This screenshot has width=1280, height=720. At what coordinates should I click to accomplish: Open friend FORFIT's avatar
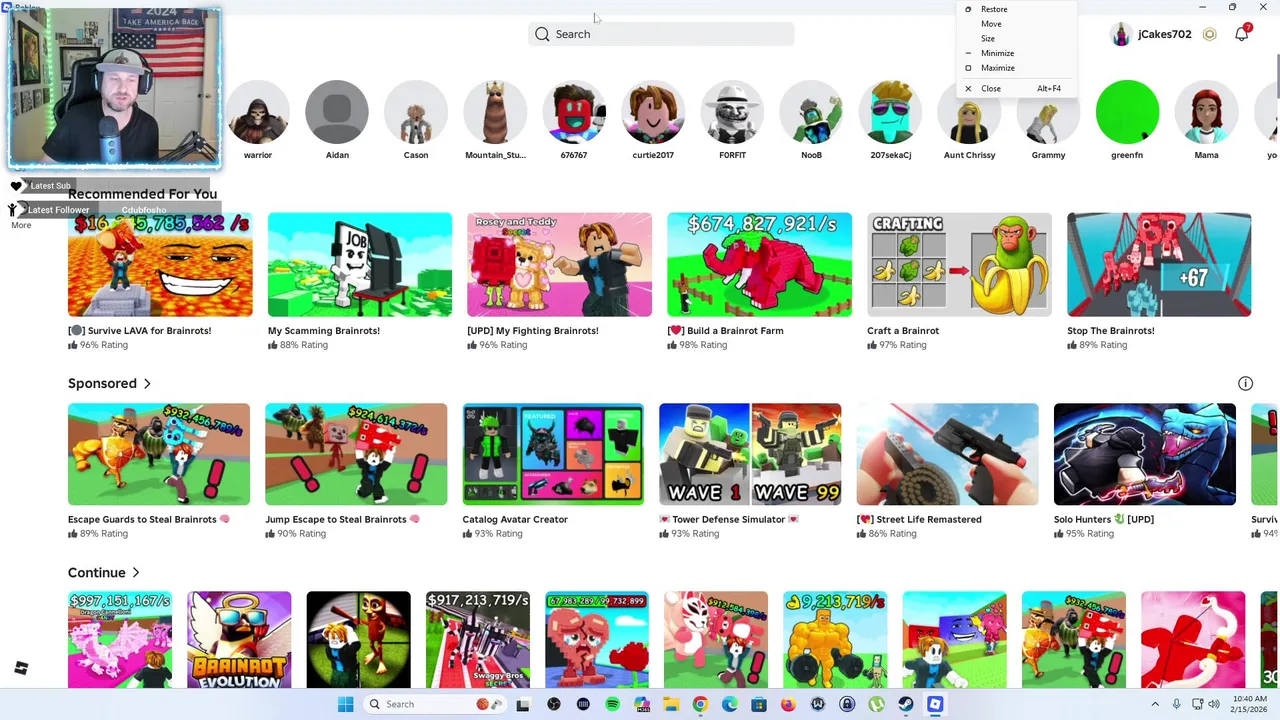click(732, 112)
